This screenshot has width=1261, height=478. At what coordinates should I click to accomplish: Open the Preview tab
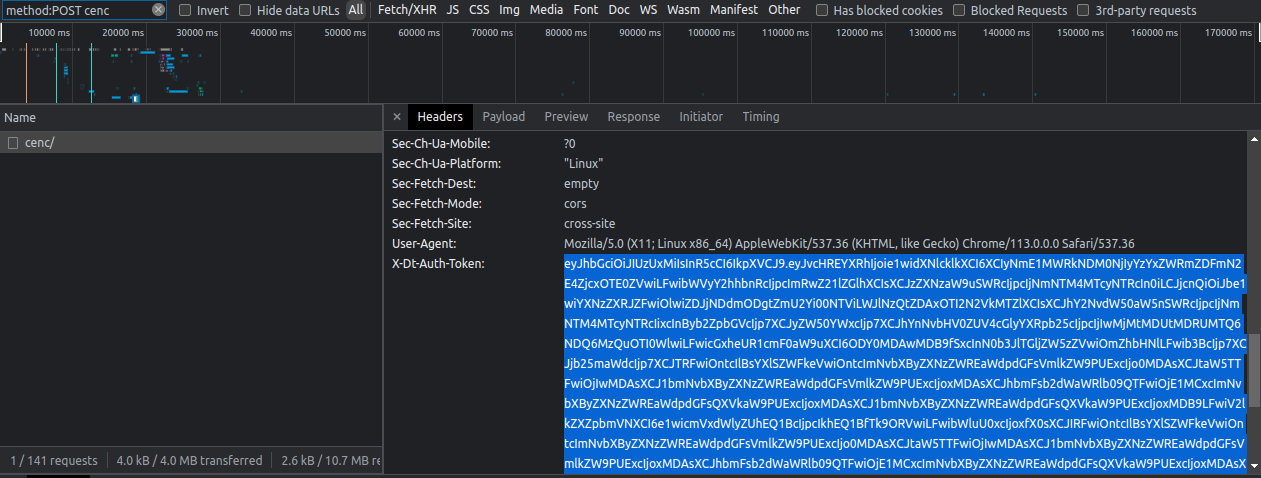[566, 117]
